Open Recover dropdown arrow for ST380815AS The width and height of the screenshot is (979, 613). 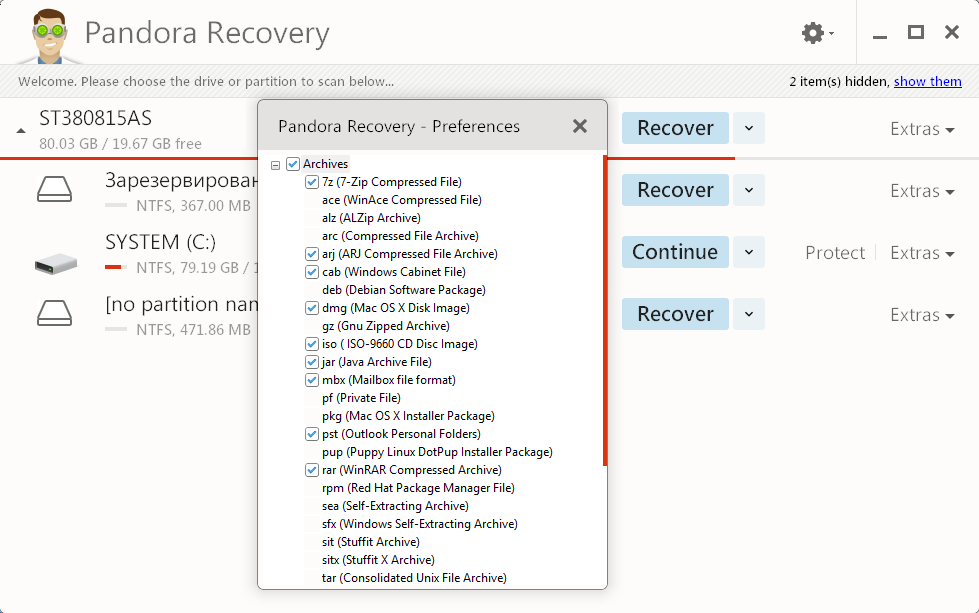pos(749,128)
